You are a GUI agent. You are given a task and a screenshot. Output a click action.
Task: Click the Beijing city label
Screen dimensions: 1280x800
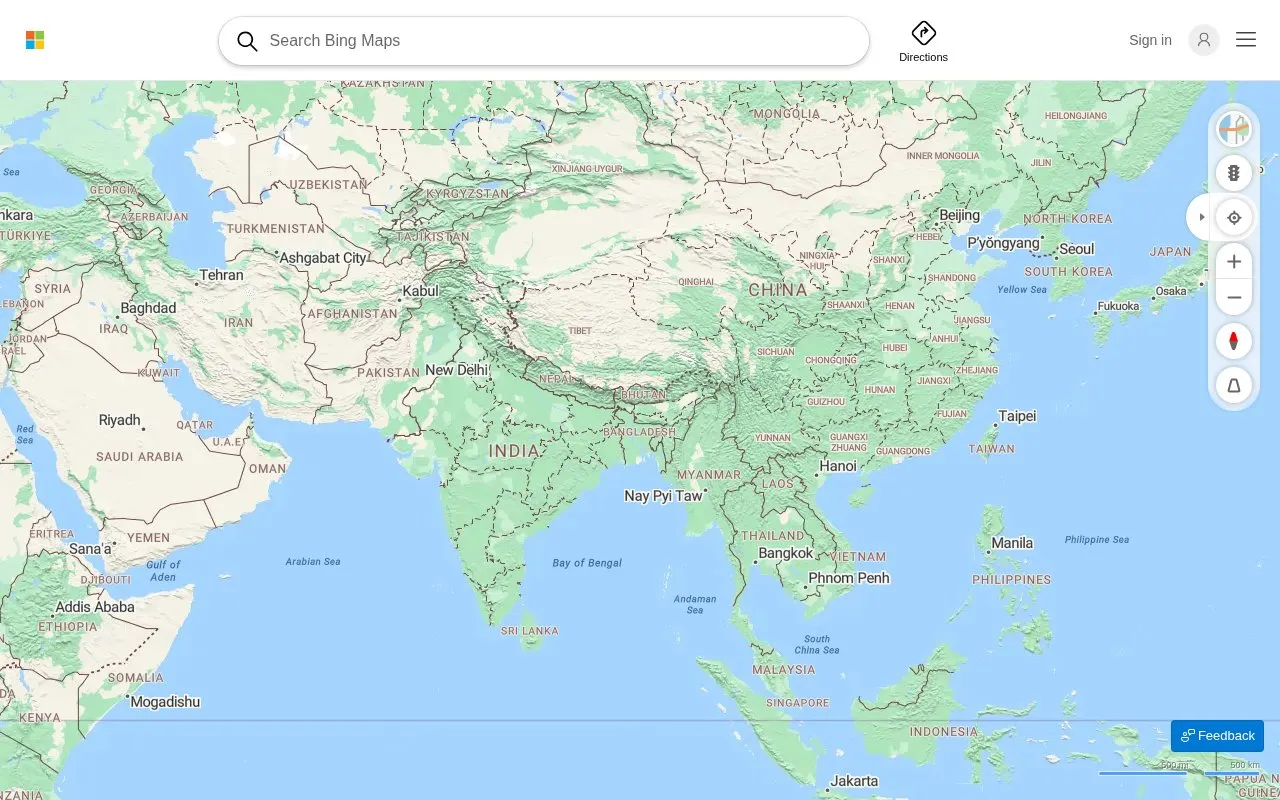click(x=959, y=215)
